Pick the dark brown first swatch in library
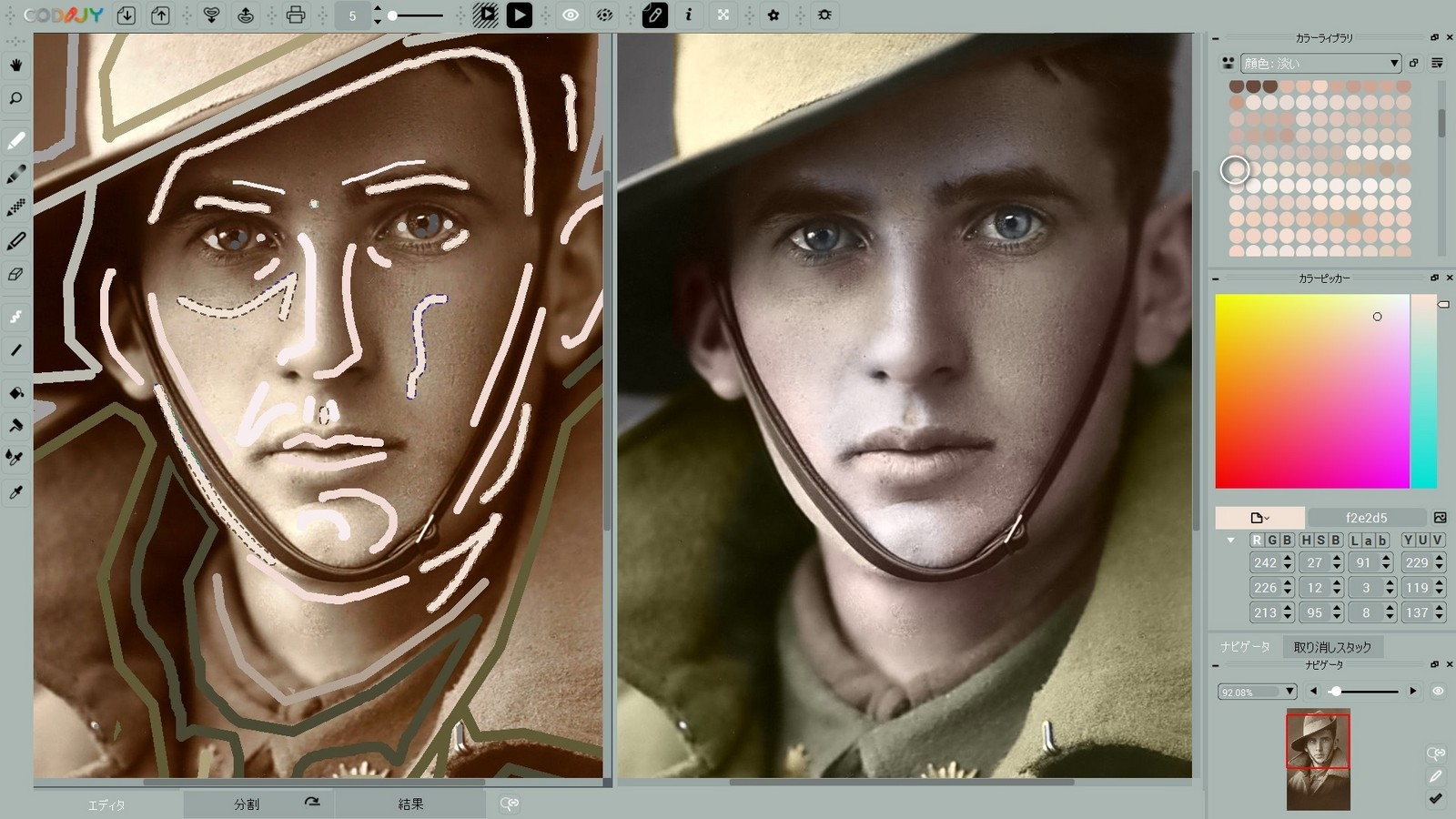The image size is (1456, 819). tap(1237, 86)
